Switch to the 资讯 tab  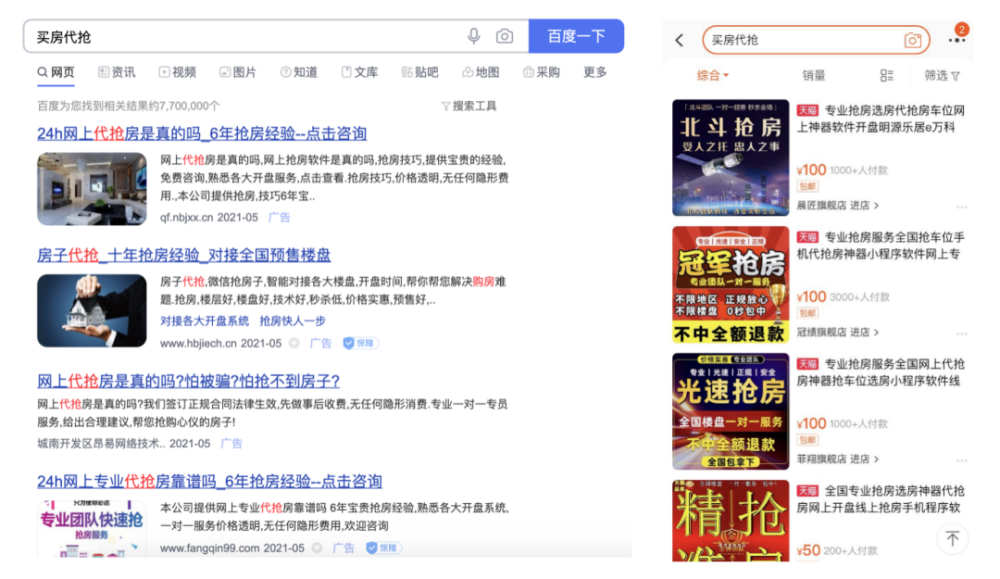tap(117, 72)
